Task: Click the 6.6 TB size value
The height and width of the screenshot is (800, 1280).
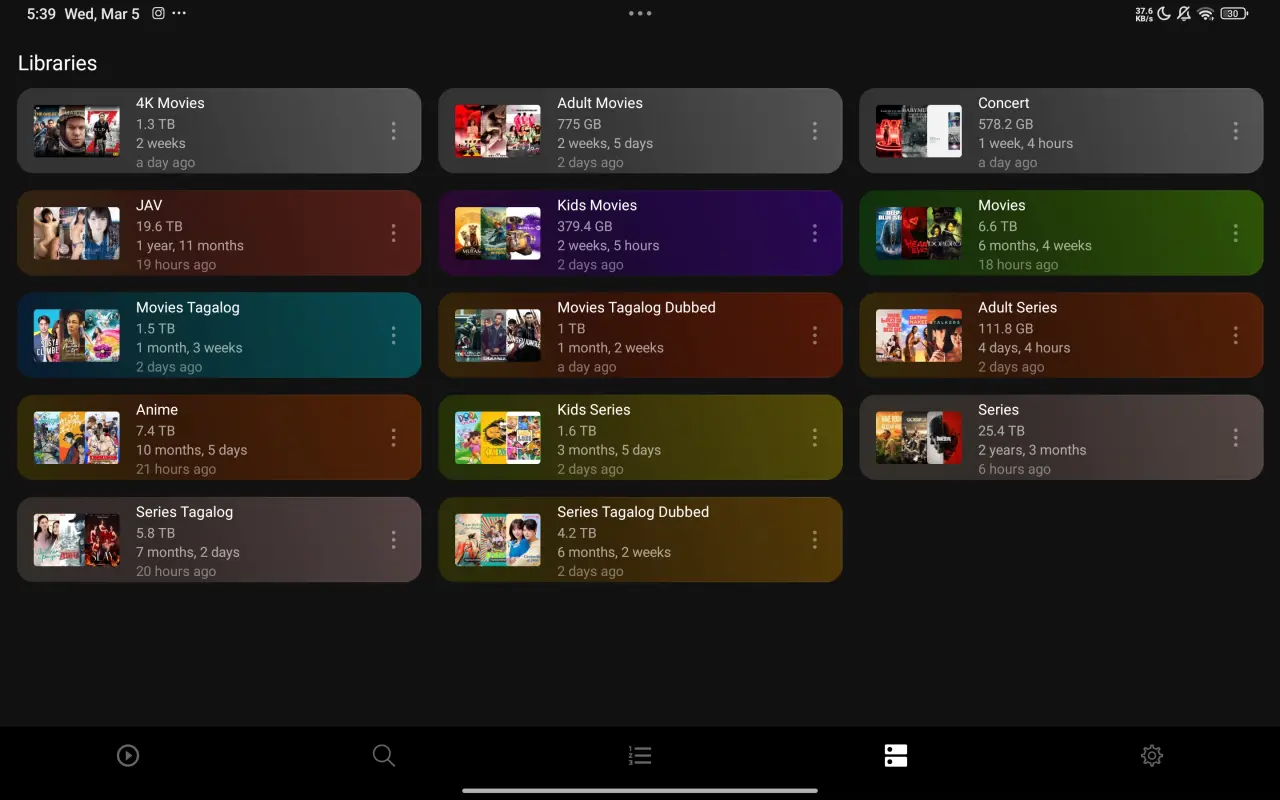Action: point(997,226)
